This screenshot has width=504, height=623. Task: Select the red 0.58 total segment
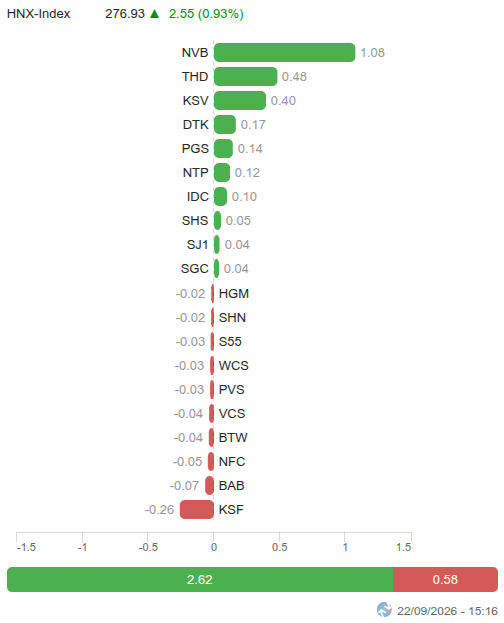[445, 580]
